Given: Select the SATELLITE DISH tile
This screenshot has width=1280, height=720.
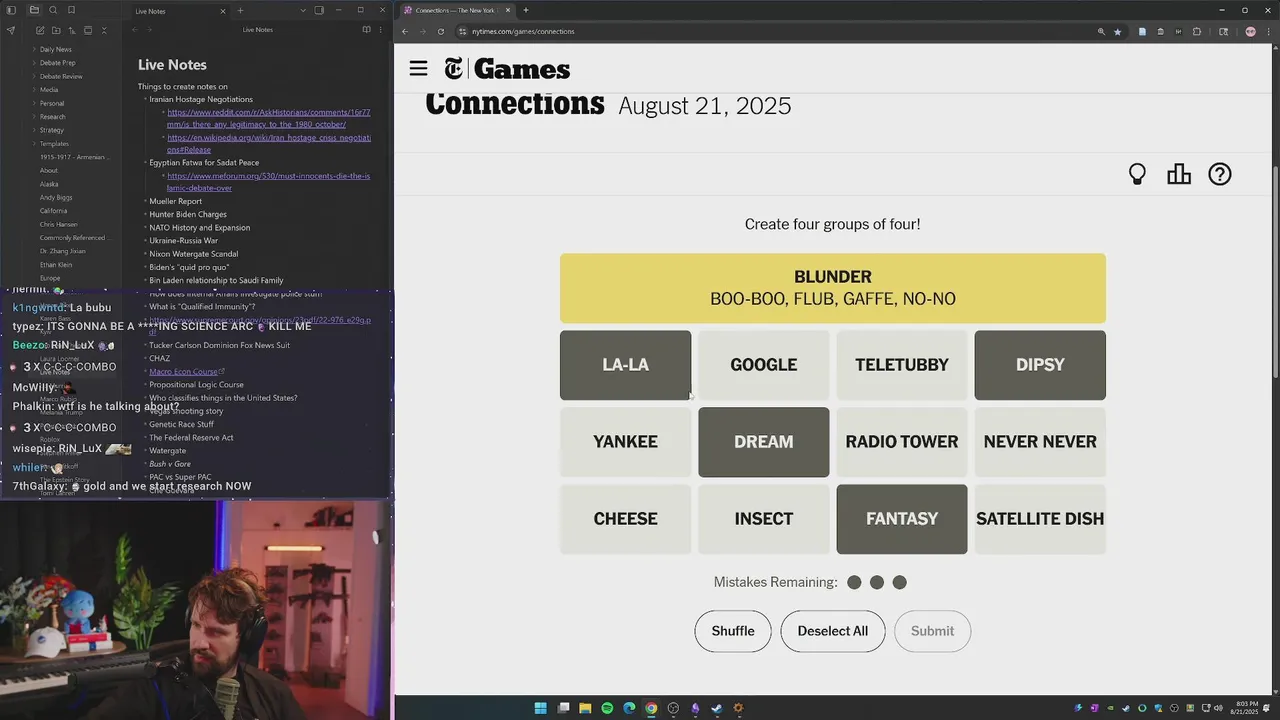Looking at the screenshot, I should (x=1040, y=519).
